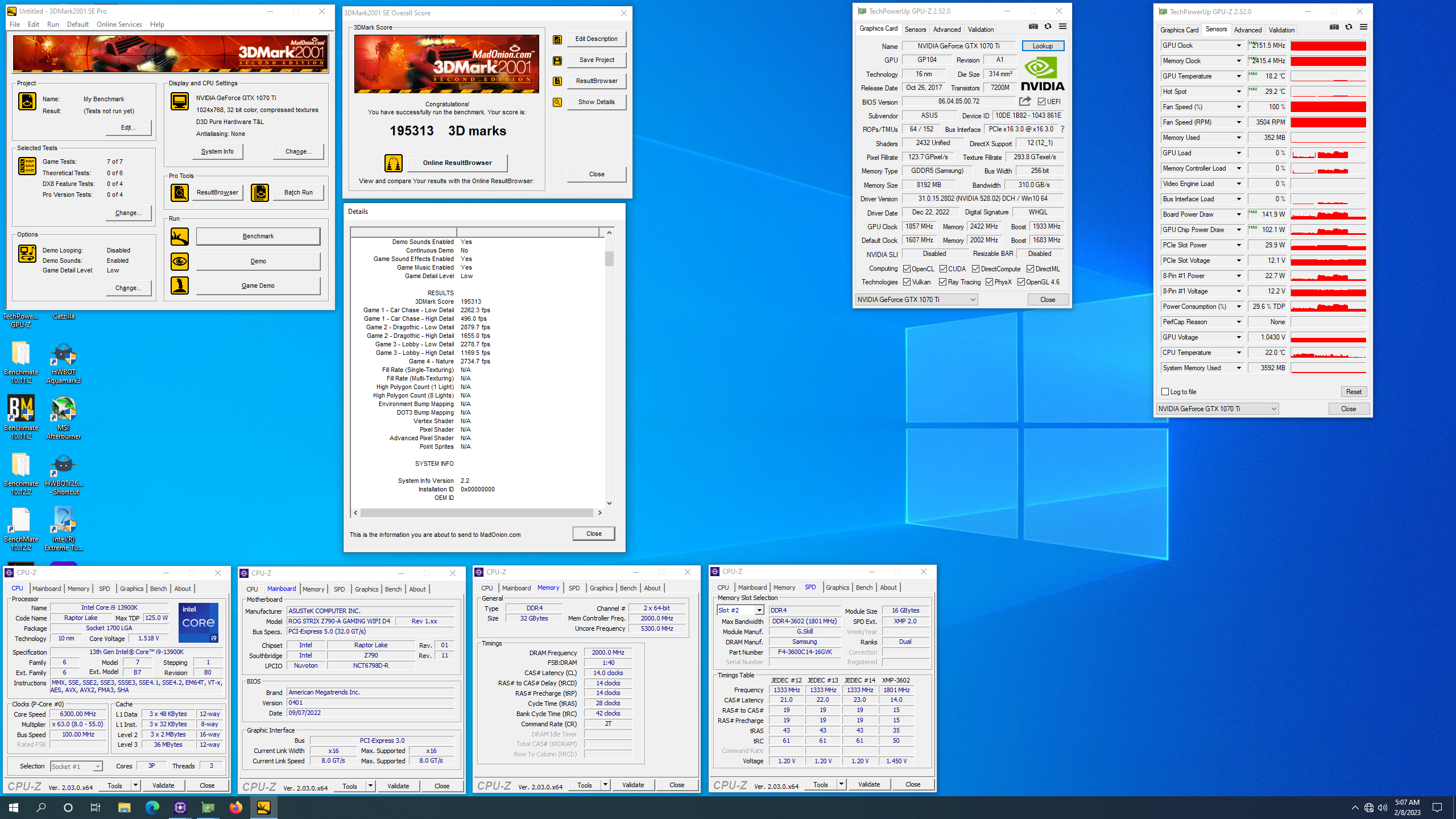Switch to Bench tab in CPU-Z CPU window

click(158, 589)
